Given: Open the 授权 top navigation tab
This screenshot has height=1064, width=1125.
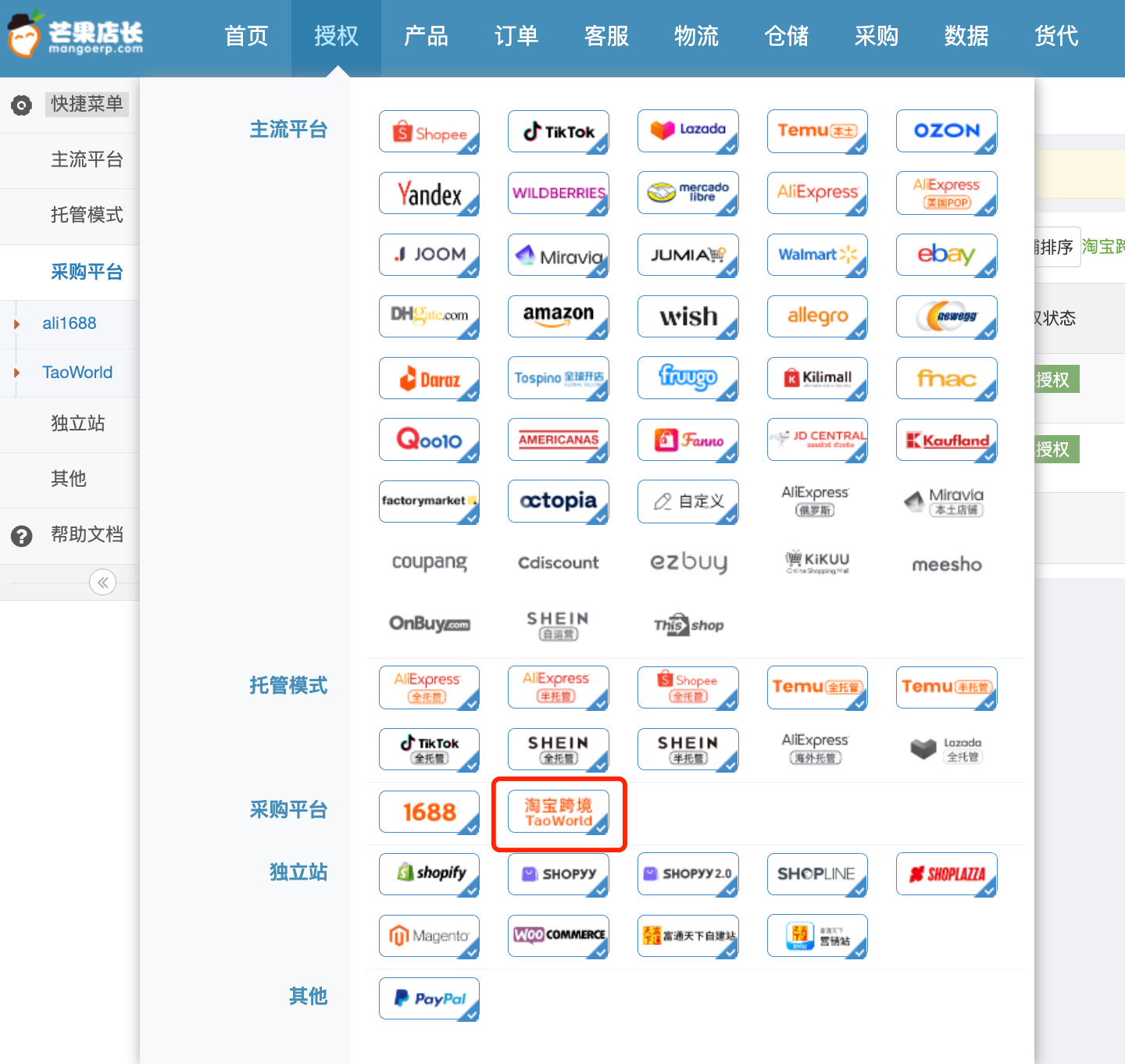Looking at the screenshot, I should (x=336, y=36).
